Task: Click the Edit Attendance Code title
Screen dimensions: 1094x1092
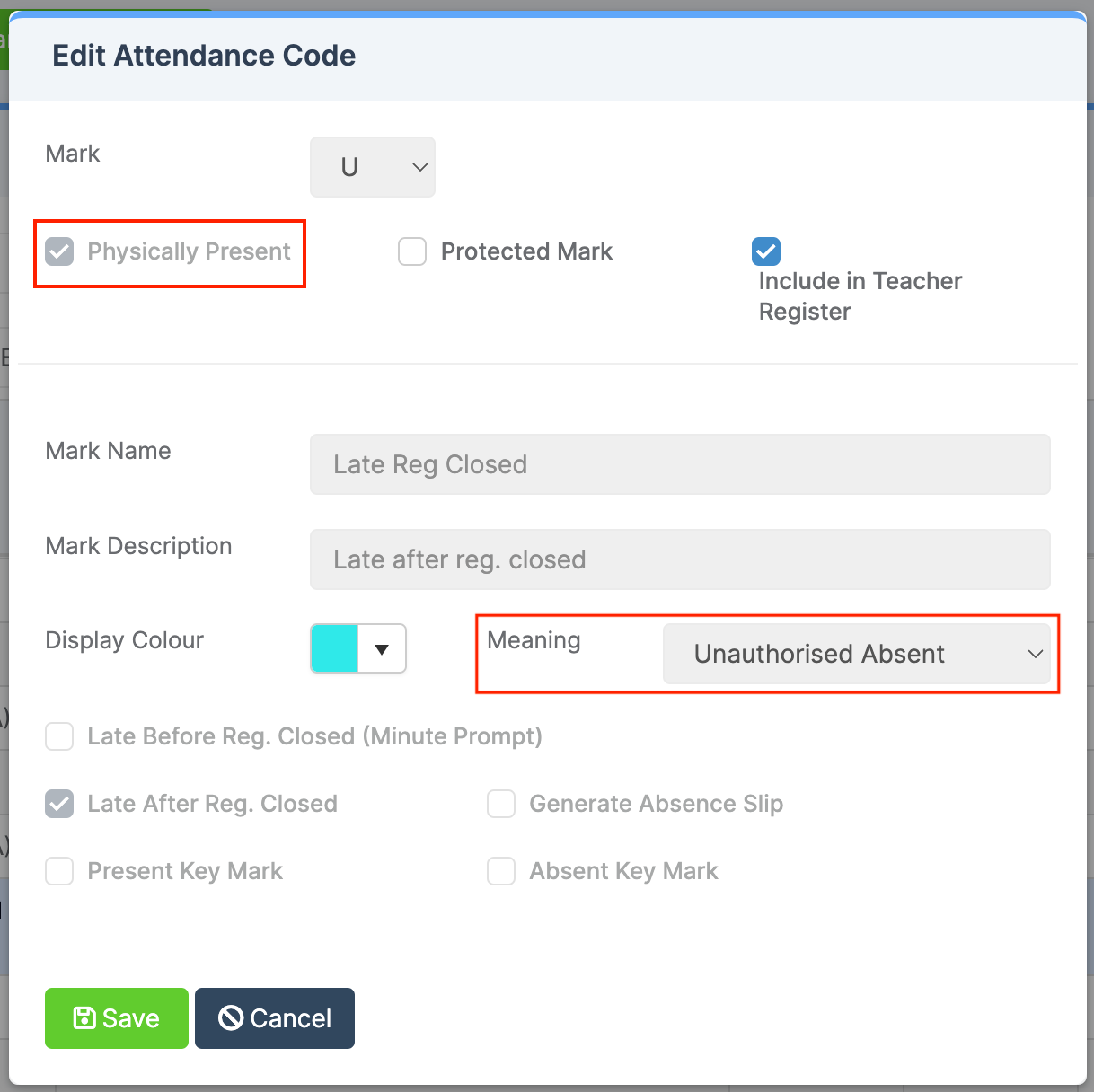Action: [x=204, y=56]
